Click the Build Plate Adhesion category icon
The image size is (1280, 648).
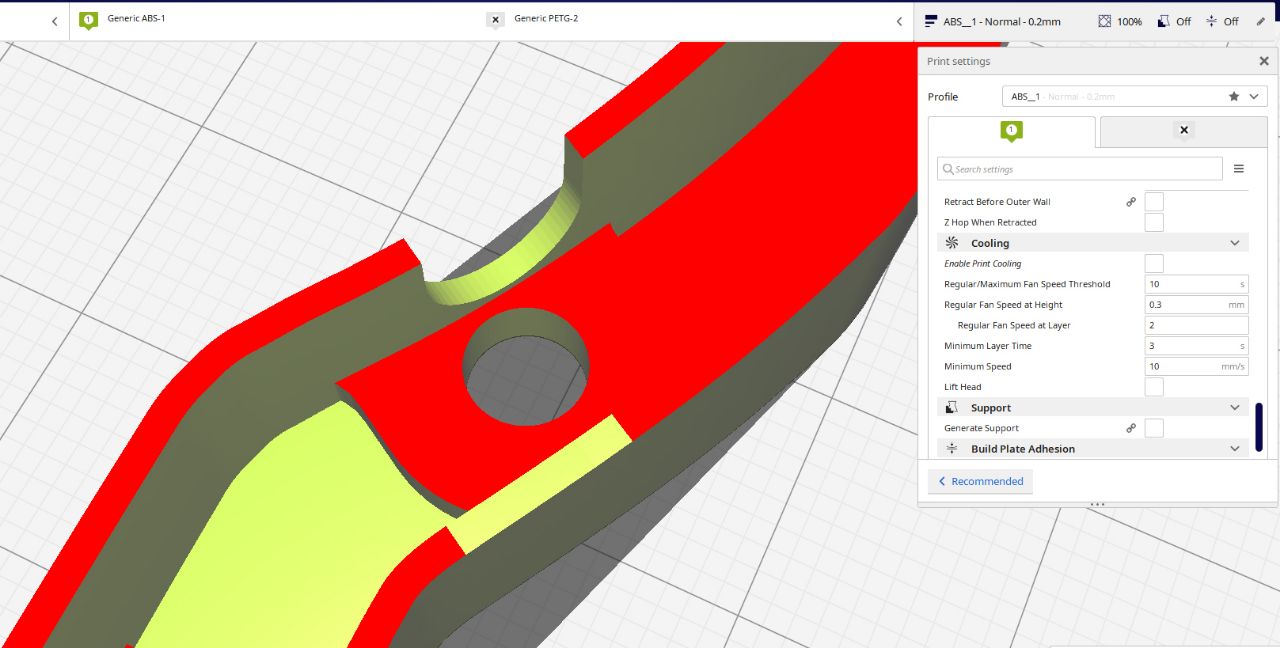point(952,449)
